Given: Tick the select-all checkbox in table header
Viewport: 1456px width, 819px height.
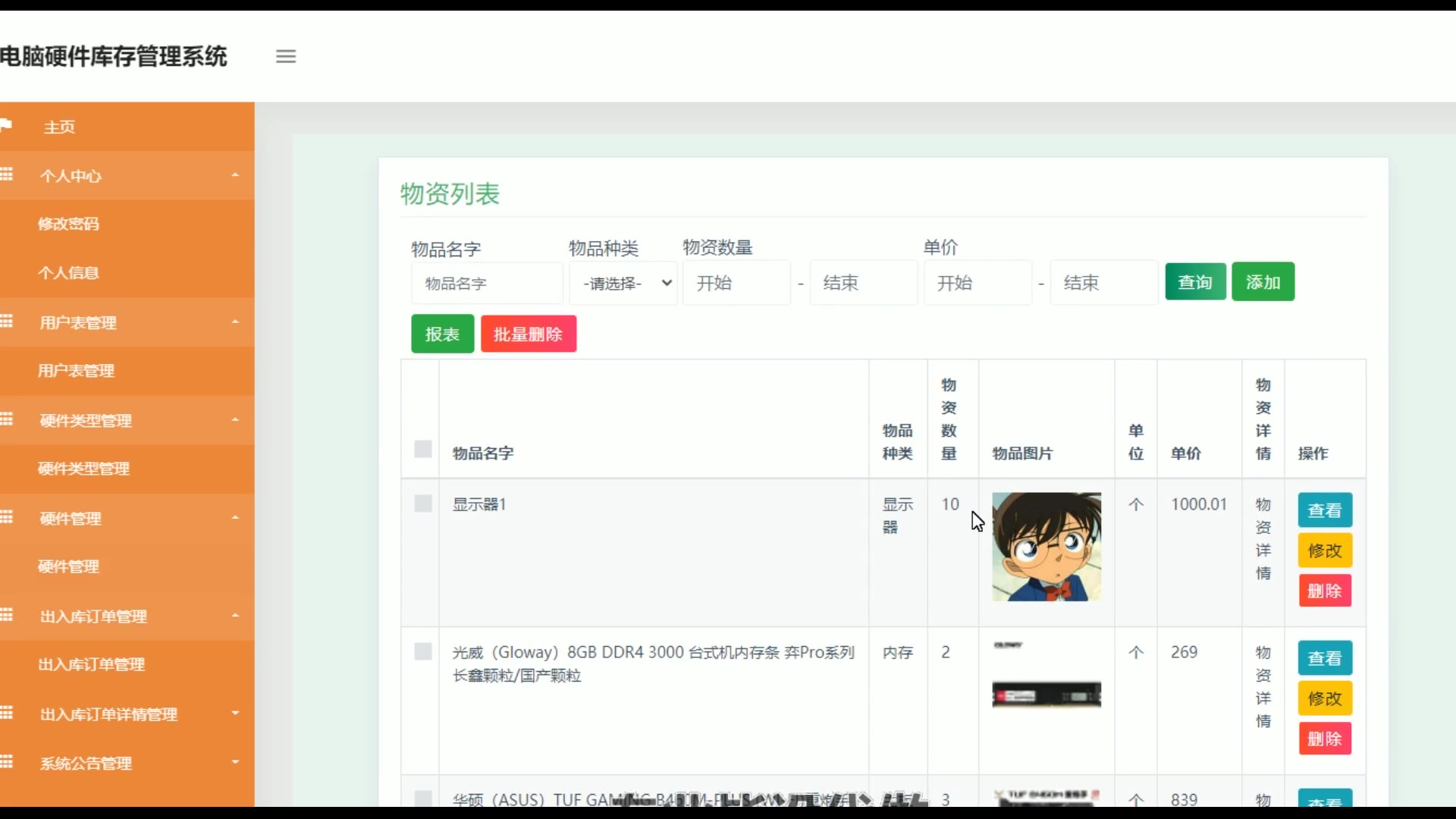Looking at the screenshot, I should (423, 449).
